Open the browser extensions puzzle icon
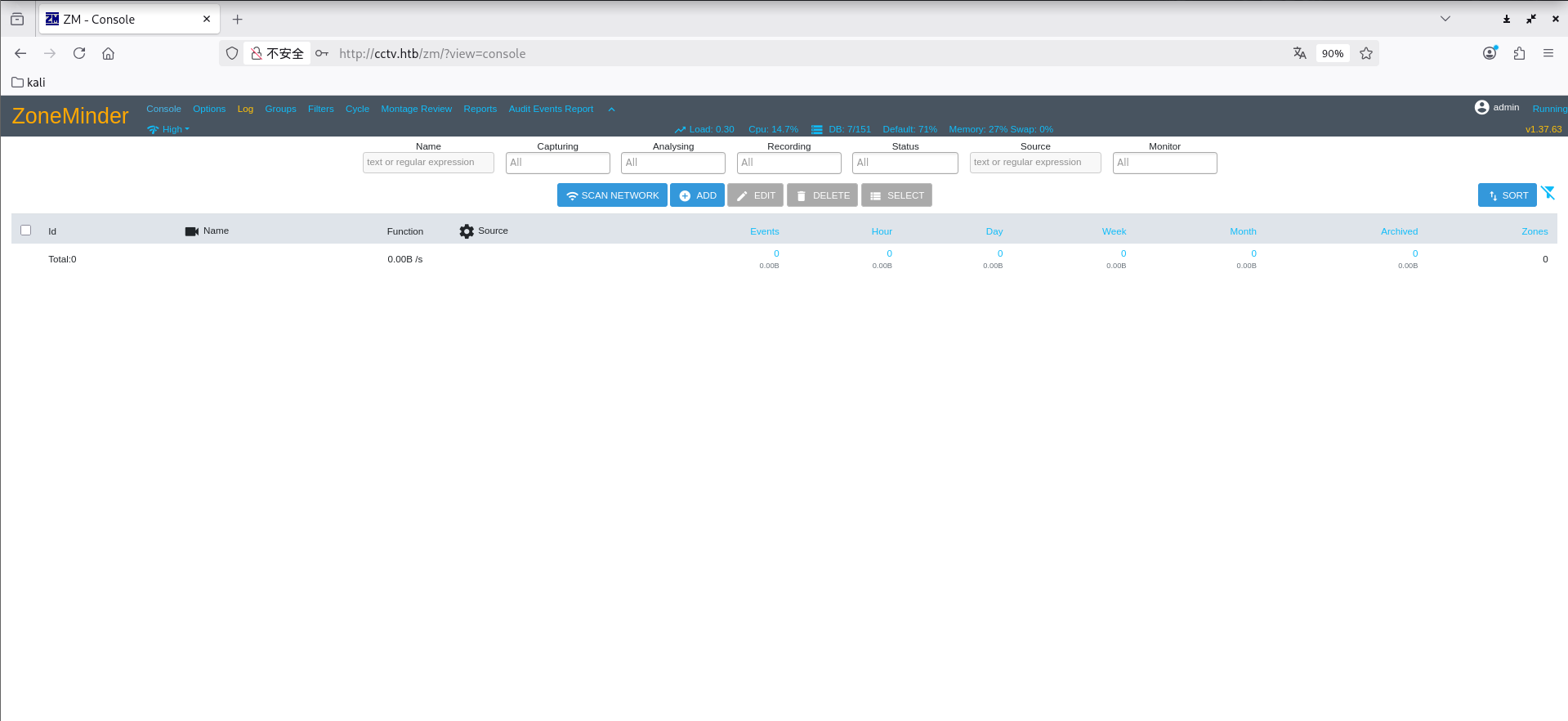1568x721 pixels. (1519, 53)
